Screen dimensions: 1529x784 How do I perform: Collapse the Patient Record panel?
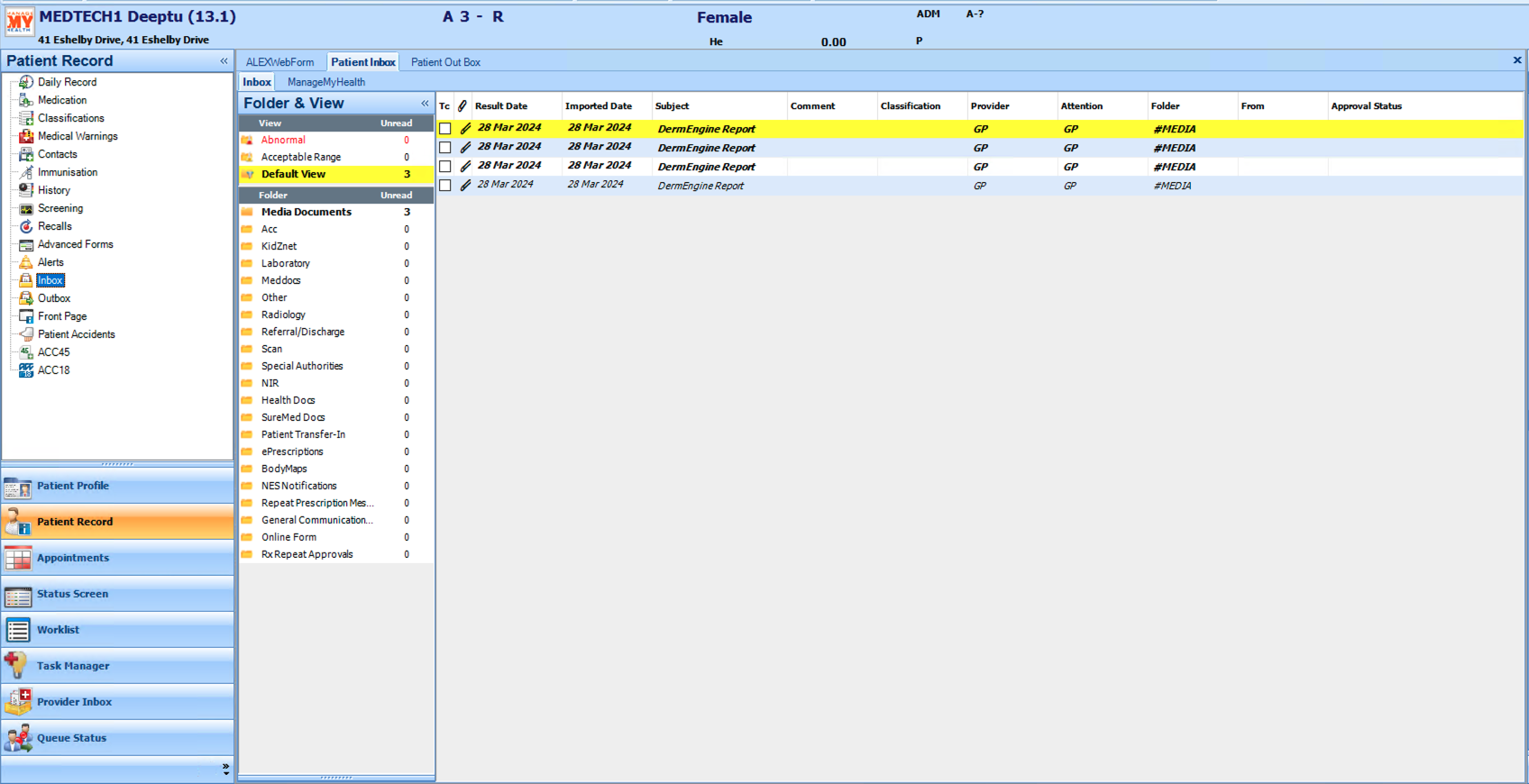[x=224, y=61]
